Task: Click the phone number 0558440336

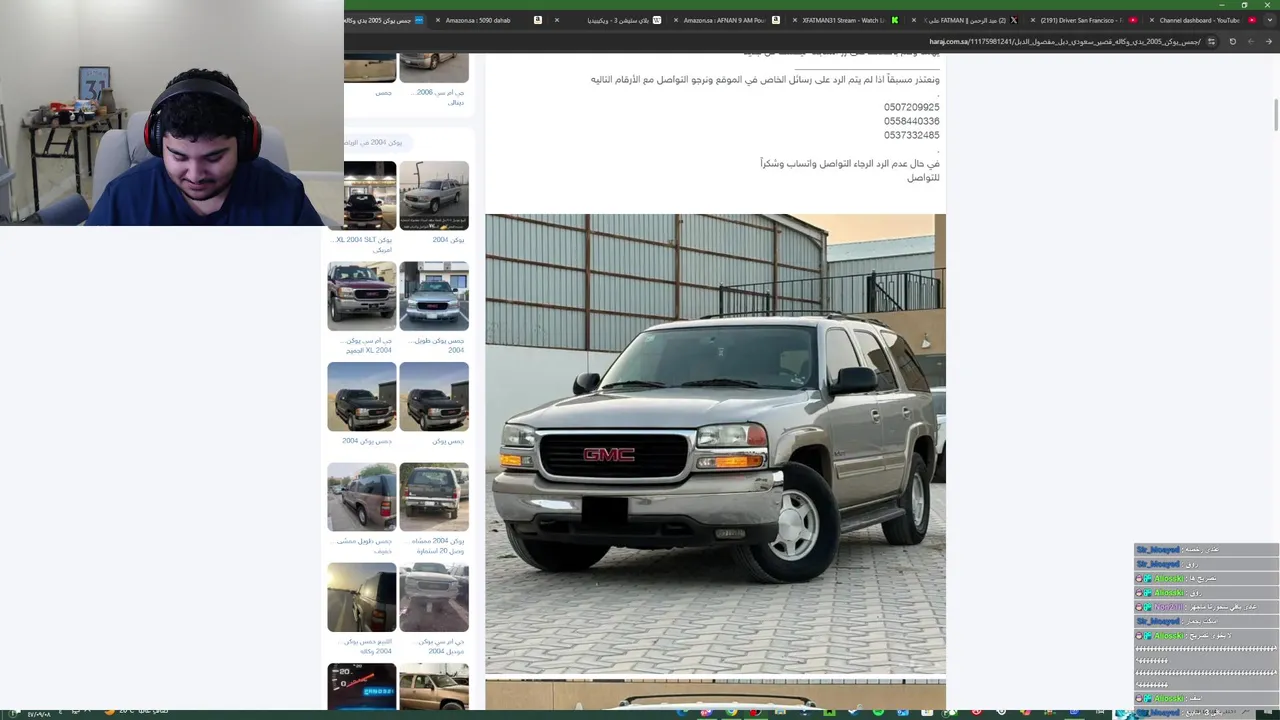Action: point(911,121)
